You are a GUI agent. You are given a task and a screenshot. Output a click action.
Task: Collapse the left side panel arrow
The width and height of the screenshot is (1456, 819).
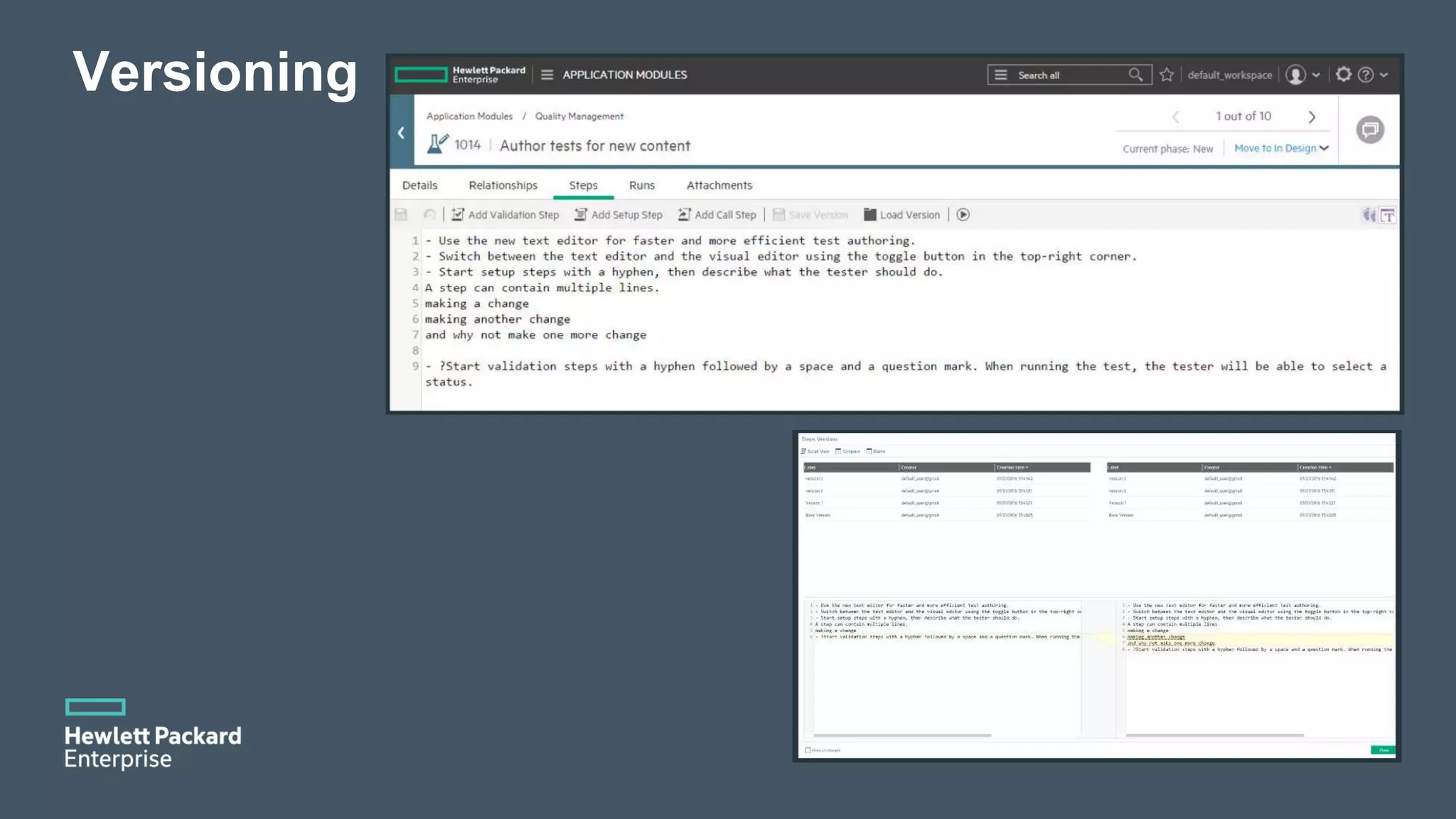[x=401, y=132]
